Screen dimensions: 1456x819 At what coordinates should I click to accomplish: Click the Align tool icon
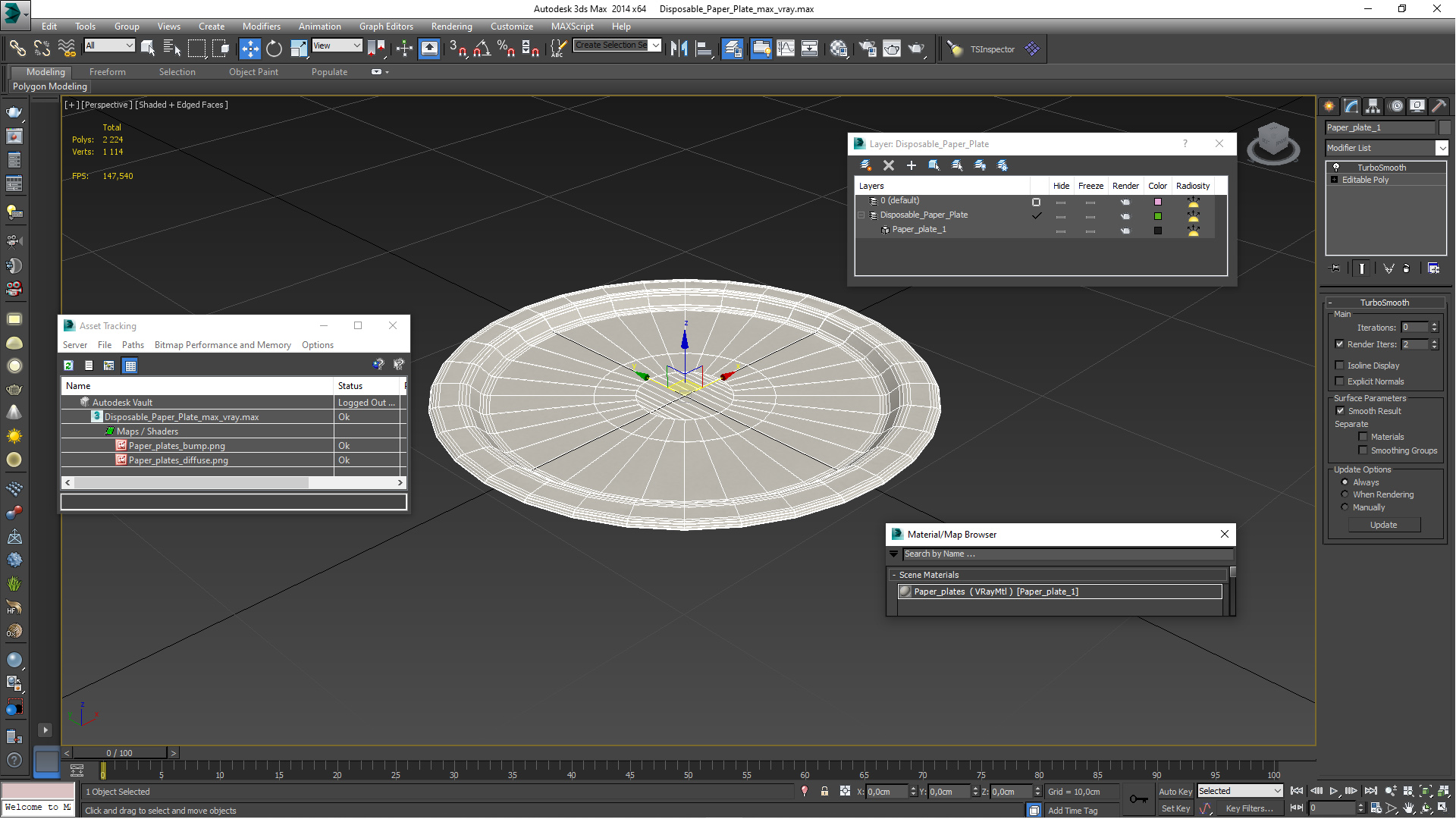(704, 49)
